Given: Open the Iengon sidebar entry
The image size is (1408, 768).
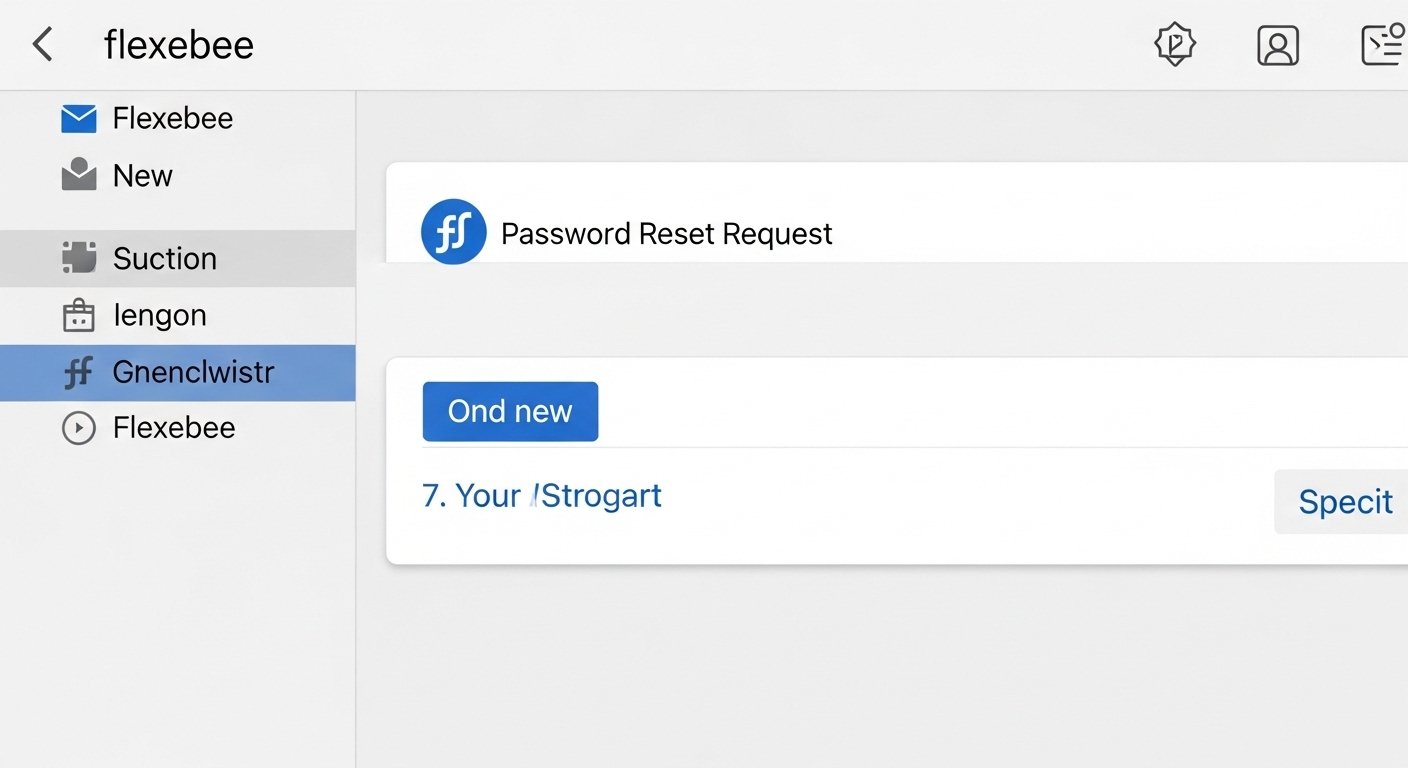Looking at the screenshot, I should coord(160,316).
